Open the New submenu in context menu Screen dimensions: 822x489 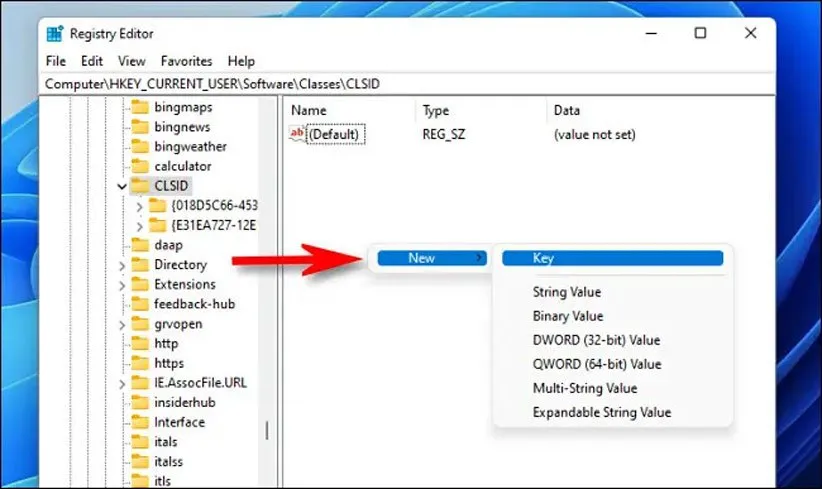[x=432, y=258]
